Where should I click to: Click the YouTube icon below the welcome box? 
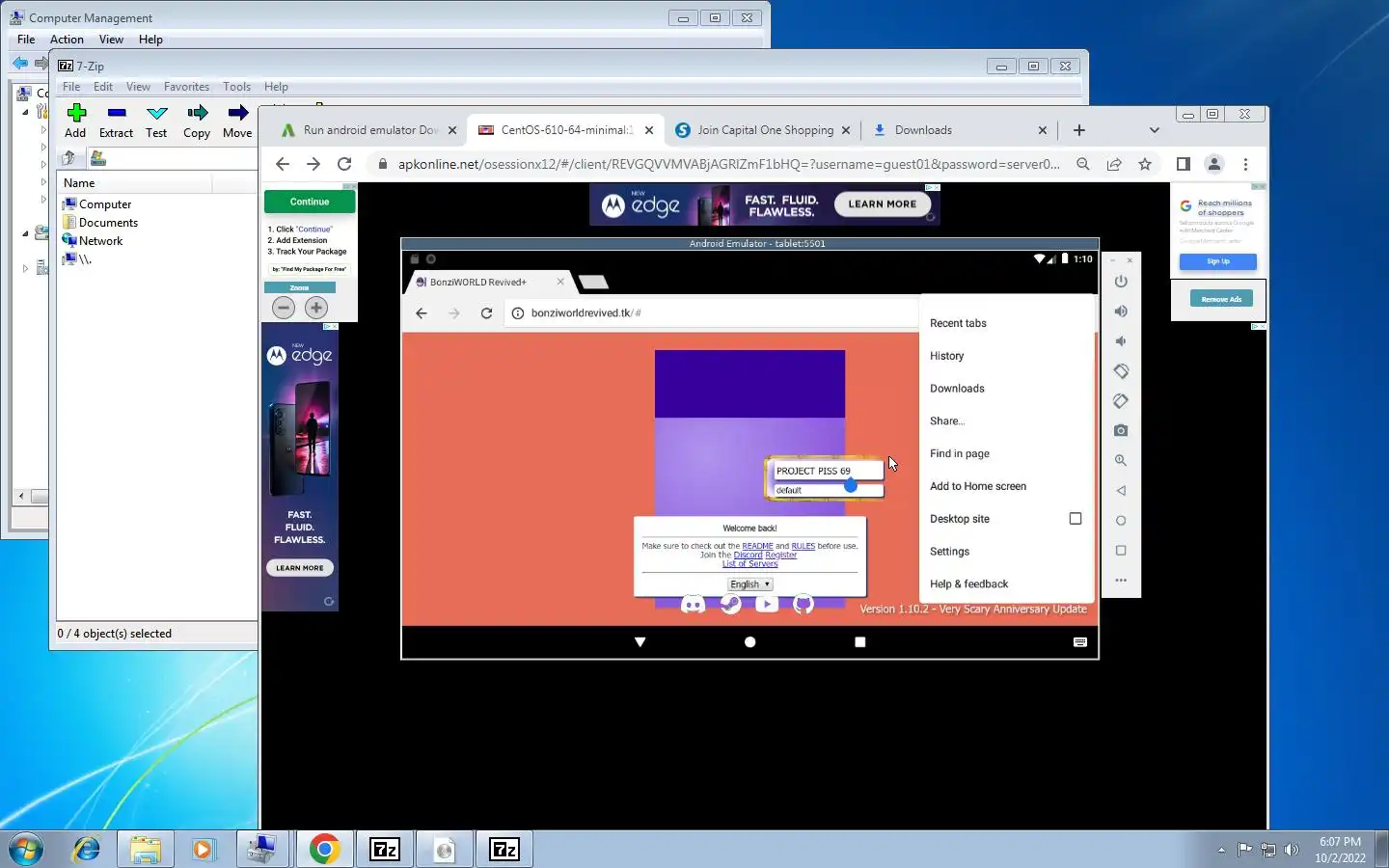click(x=767, y=605)
